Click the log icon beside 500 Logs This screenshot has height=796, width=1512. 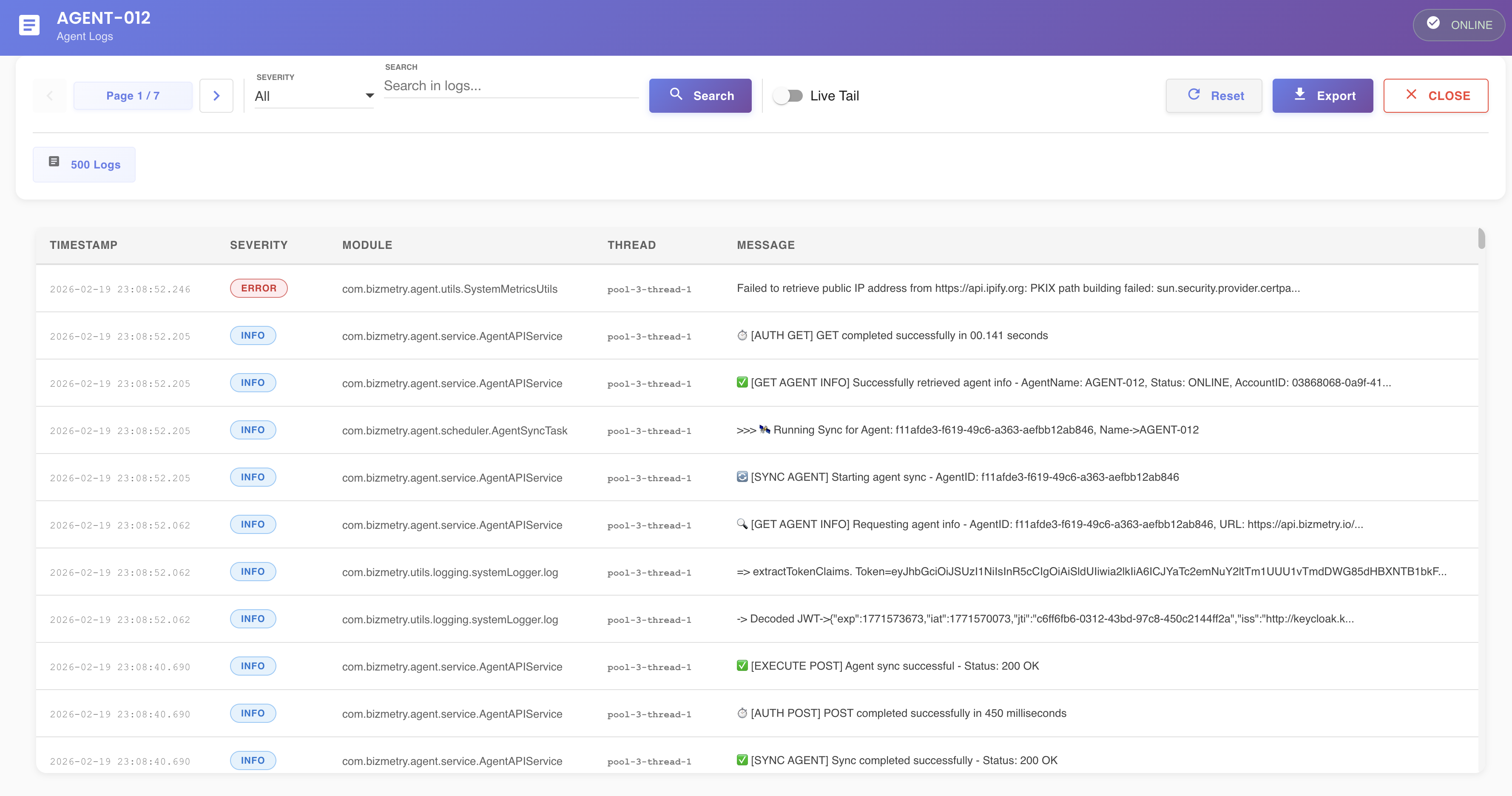[54, 162]
